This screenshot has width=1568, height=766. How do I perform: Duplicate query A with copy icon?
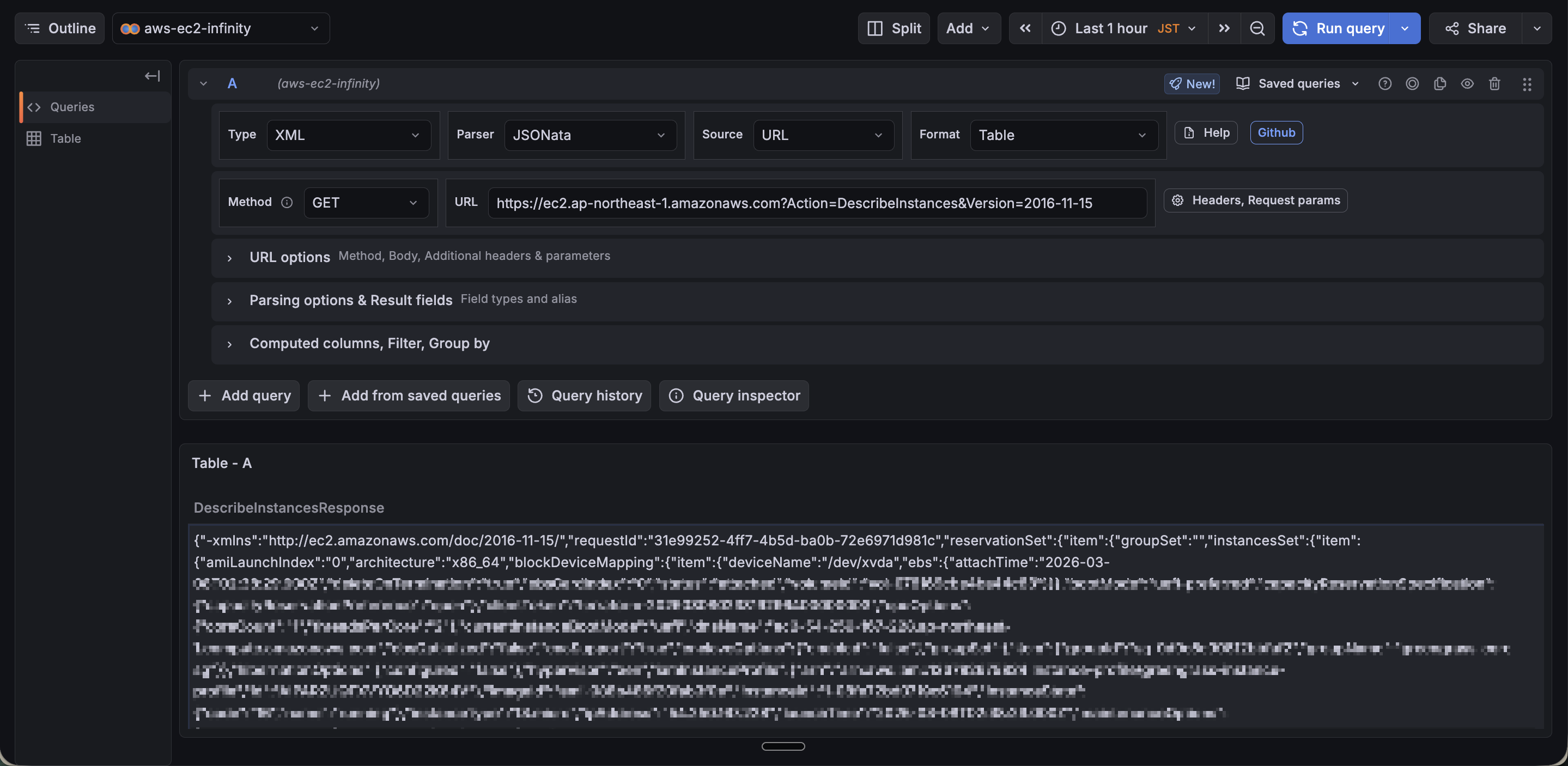pyautogui.click(x=1439, y=83)
